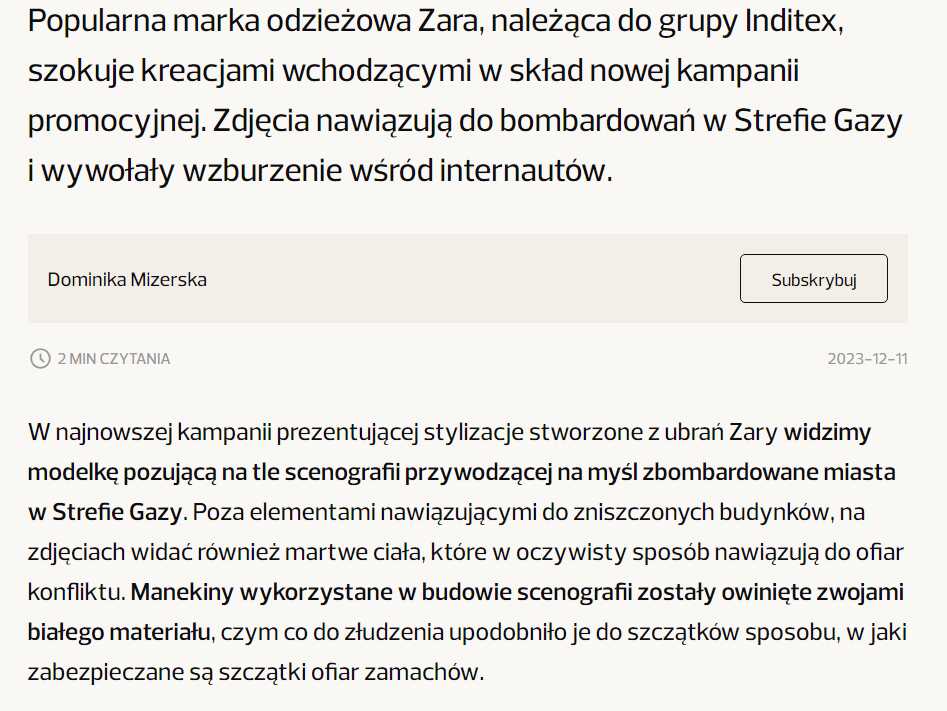This screenshot has width=947, height=711.
Task: Click "szokuje kreacjami" in the lead
Action: (x=152, y=71)
